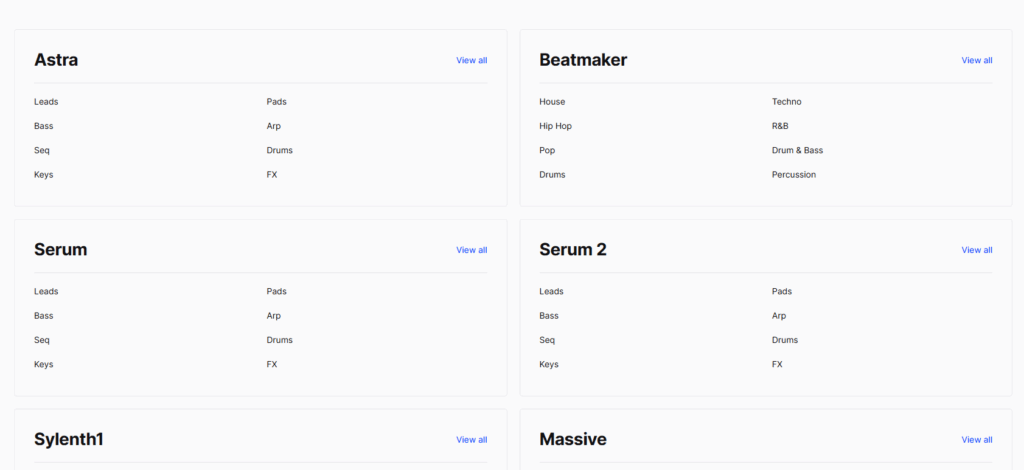Select Pads under Astra

[x=276, y=102]
